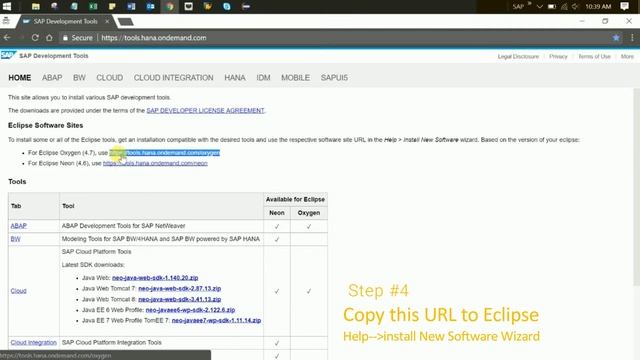The image size is (640, 360).
Task: Launch Excel from the taskbar
Action: coord(93,6)
